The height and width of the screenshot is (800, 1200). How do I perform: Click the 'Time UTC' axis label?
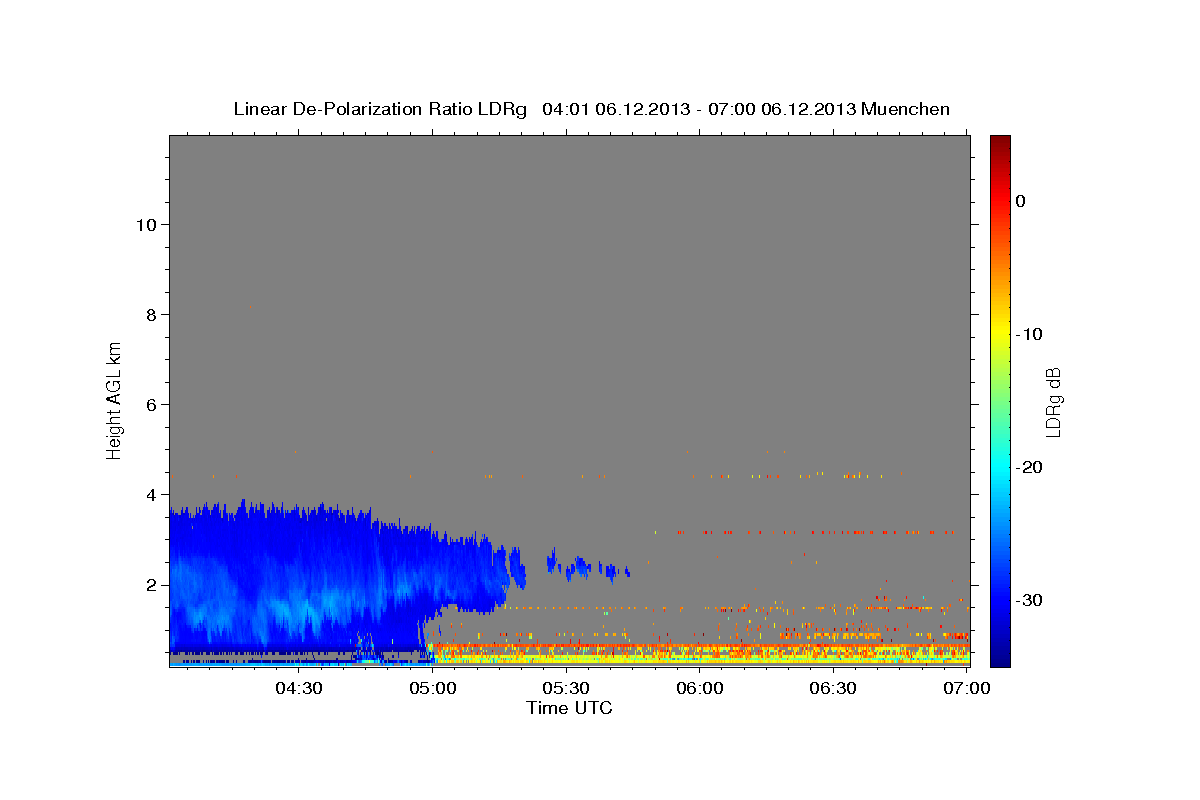click(x=569, y=708)
